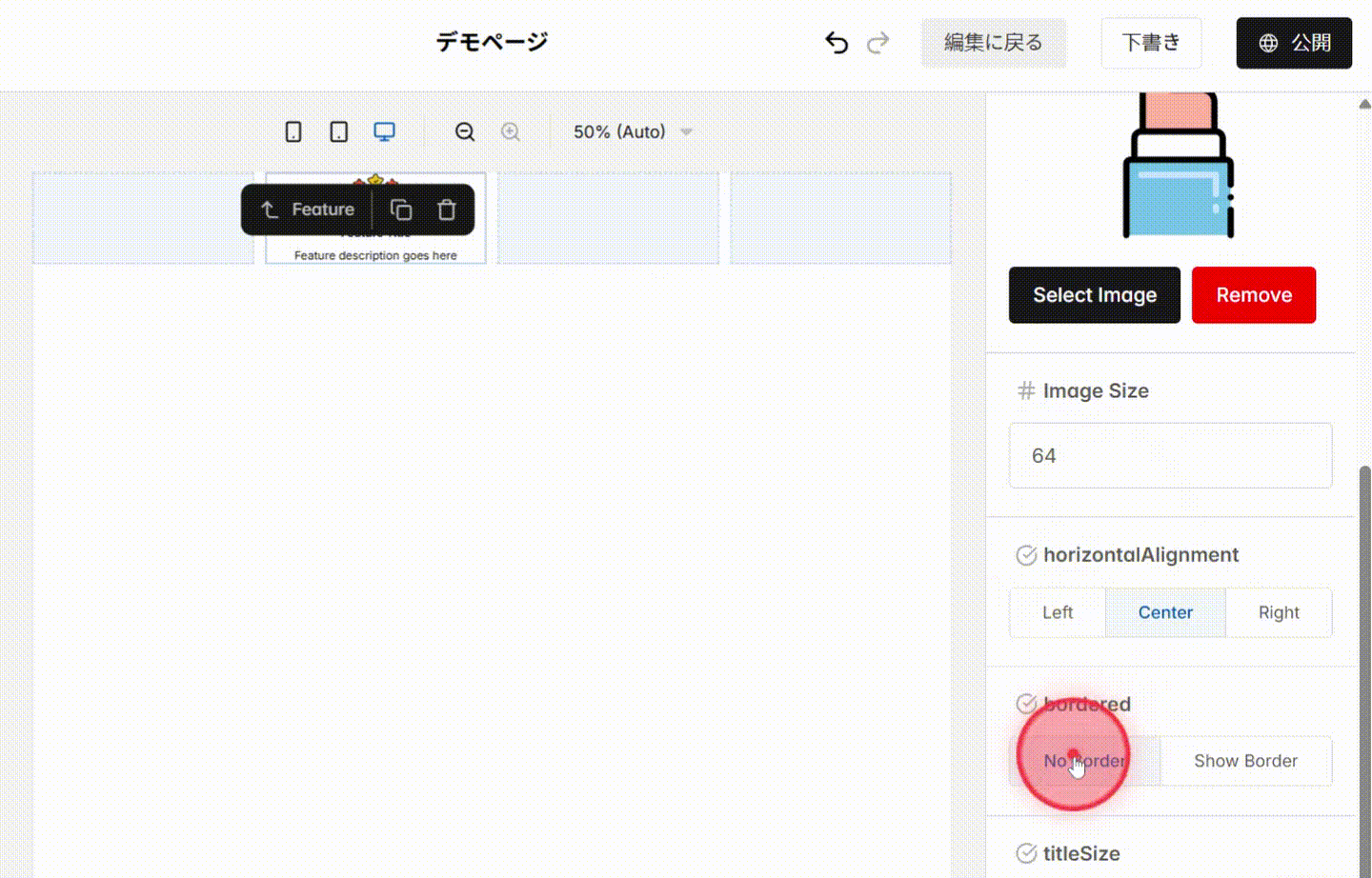Enable Show Border option

pyautogui.click(x=1246, y=761)
